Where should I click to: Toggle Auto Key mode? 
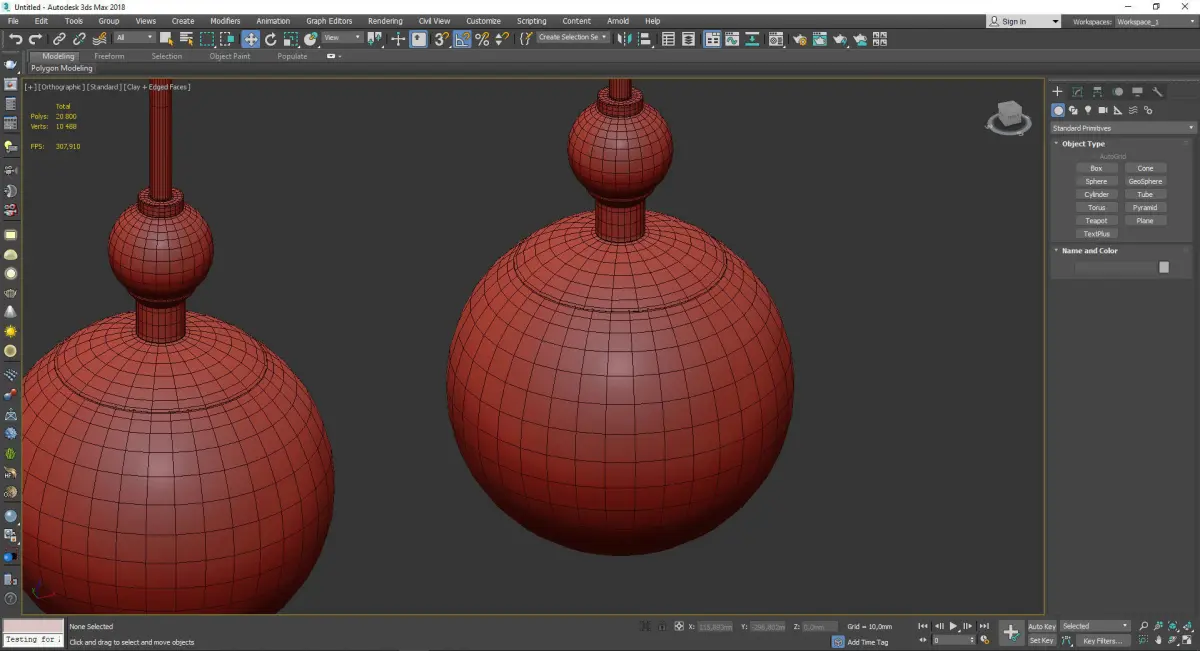coord(1041,626)
